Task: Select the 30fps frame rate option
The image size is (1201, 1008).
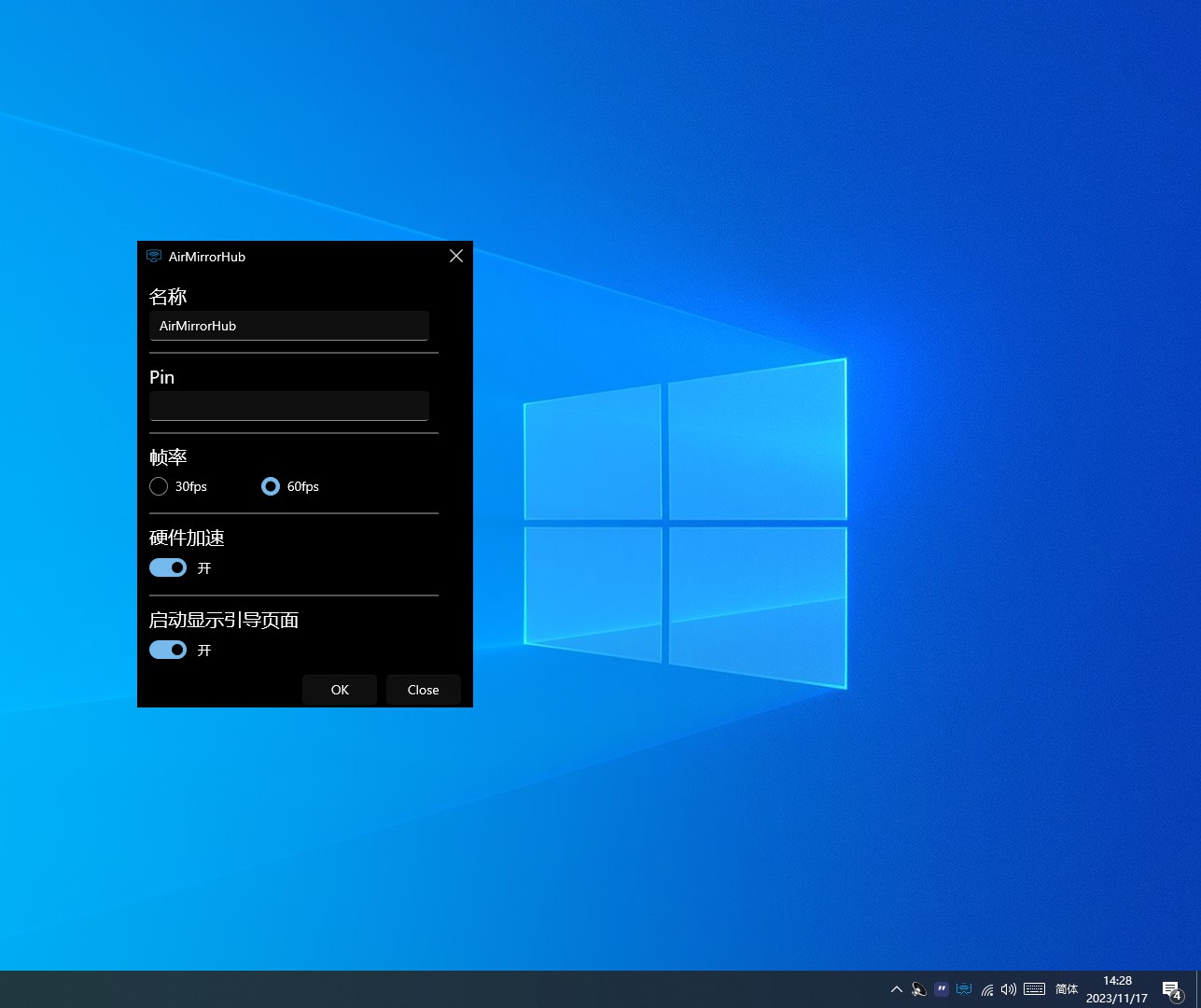Action: click(x=160, y=486)
